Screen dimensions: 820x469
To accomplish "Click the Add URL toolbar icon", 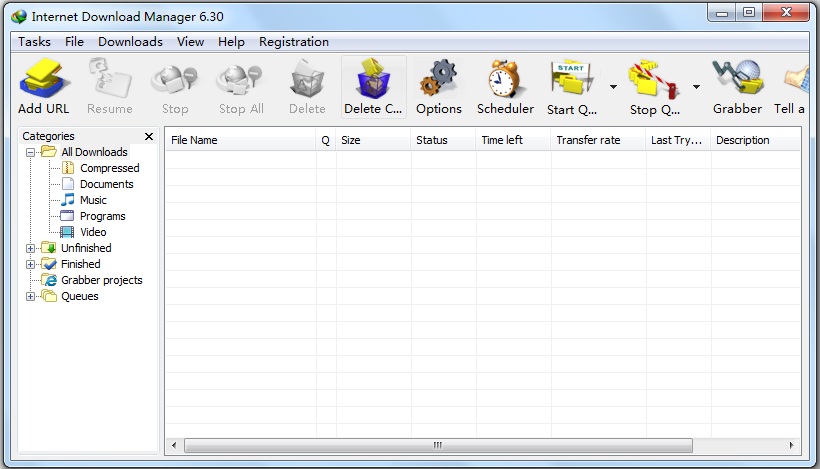I will coord(43,79).
